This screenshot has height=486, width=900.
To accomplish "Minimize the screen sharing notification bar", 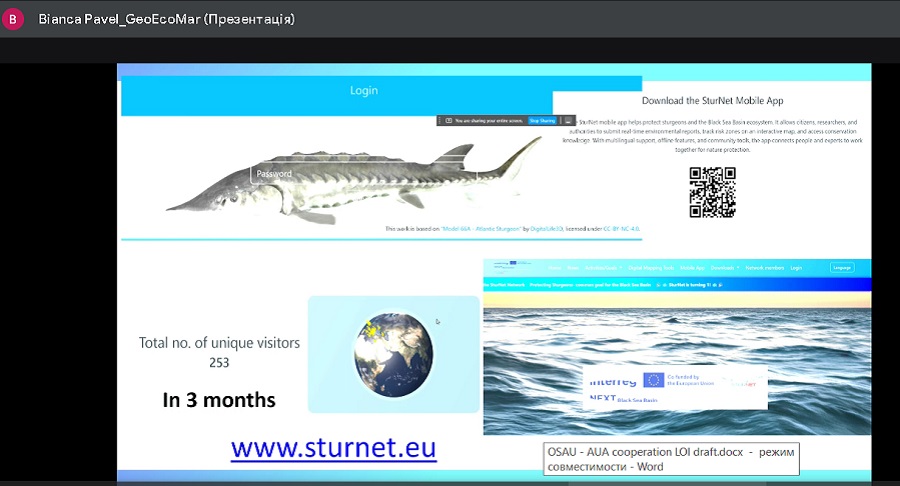I will coord(568,121).
